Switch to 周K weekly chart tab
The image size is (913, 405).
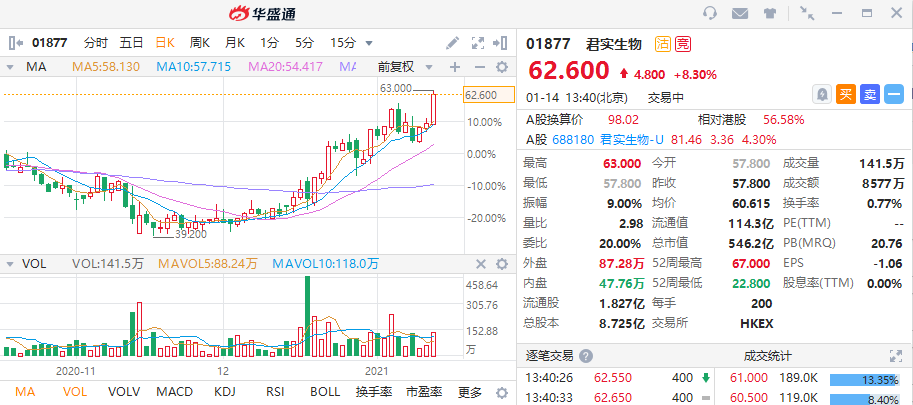(x=199, y=42)
